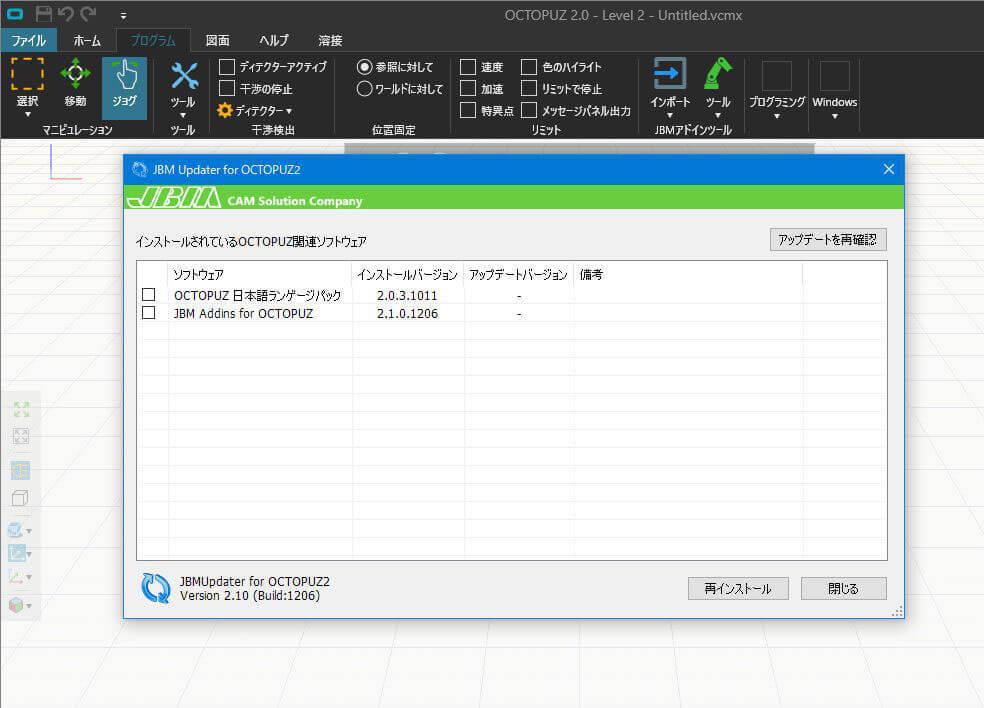Open the ファイル tab
The width and height of the screenshot is (984, 708).
coord(28,40)
